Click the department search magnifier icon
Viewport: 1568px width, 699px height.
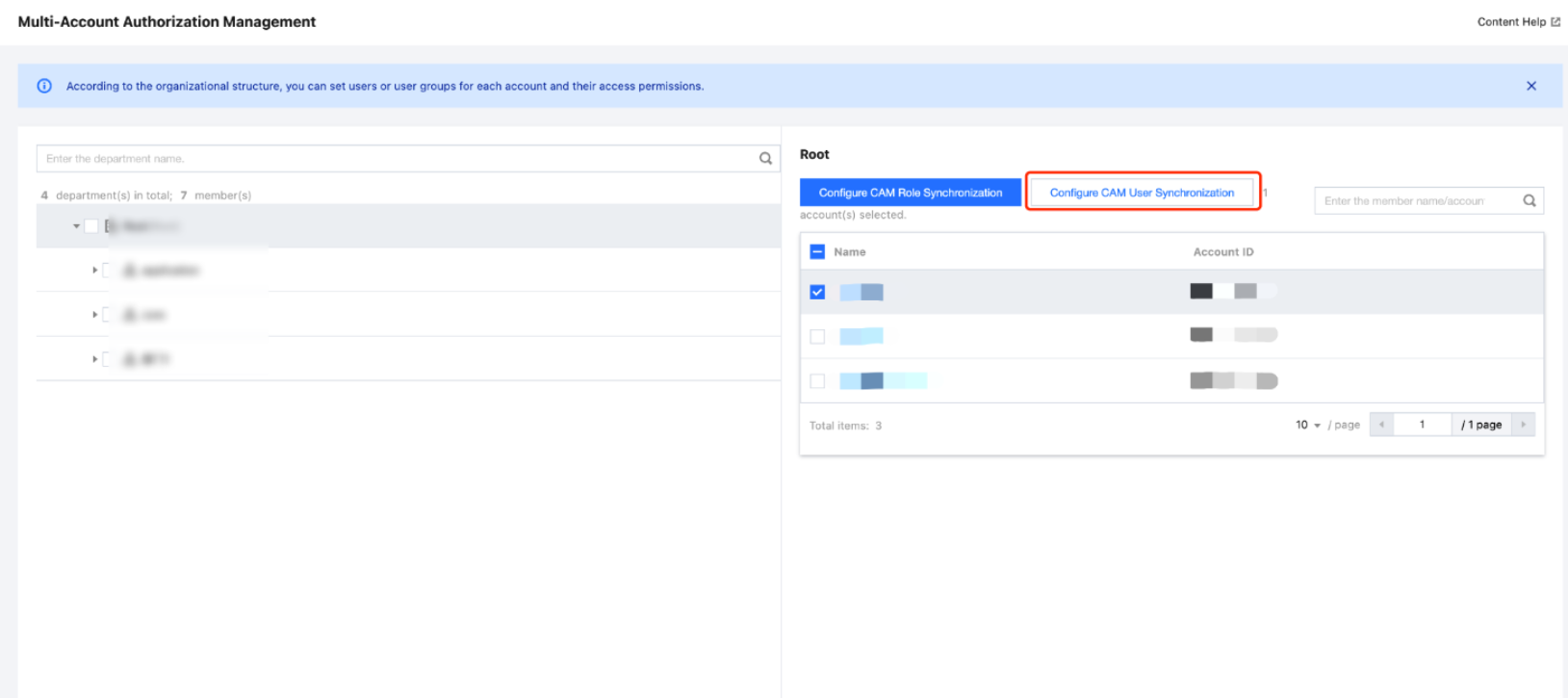(x=766, y=159)
